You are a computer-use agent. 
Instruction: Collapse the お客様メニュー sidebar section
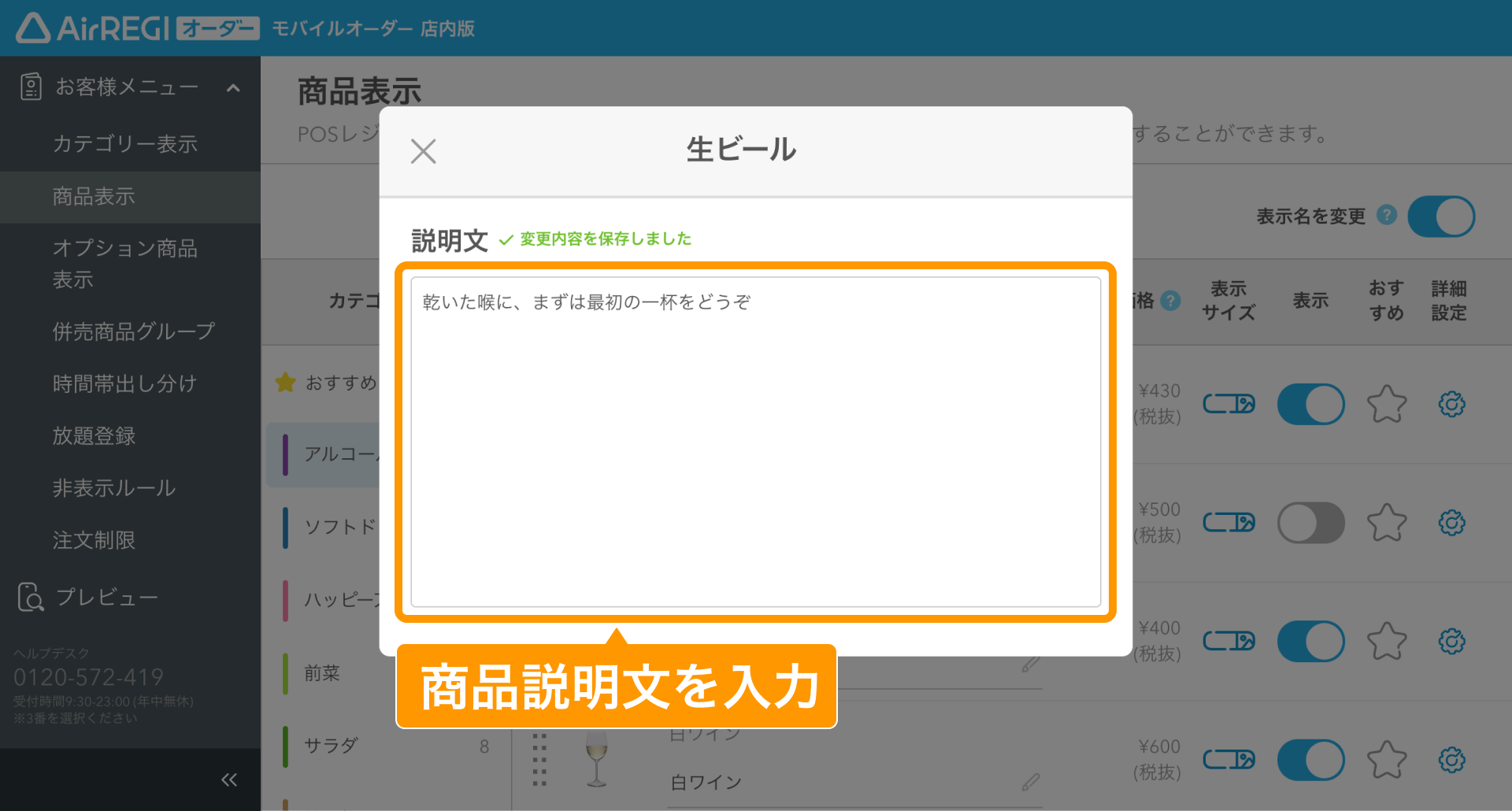coord(233,87)
